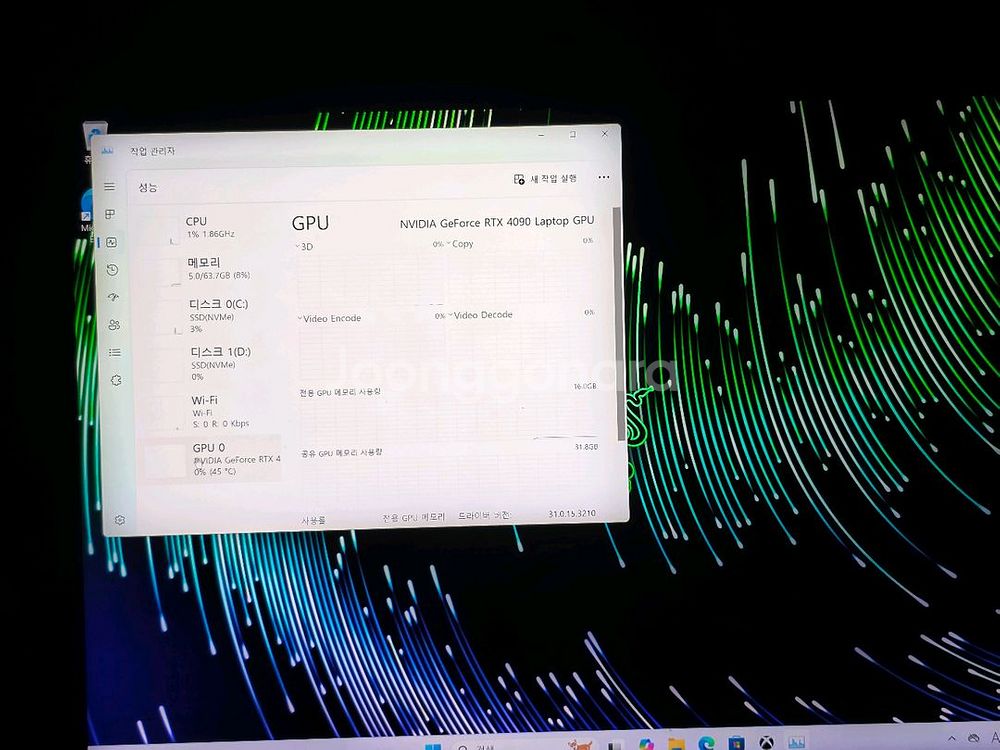Select the 디스크 1(D:) entry

pyautogui.click(x=215, y=364)
